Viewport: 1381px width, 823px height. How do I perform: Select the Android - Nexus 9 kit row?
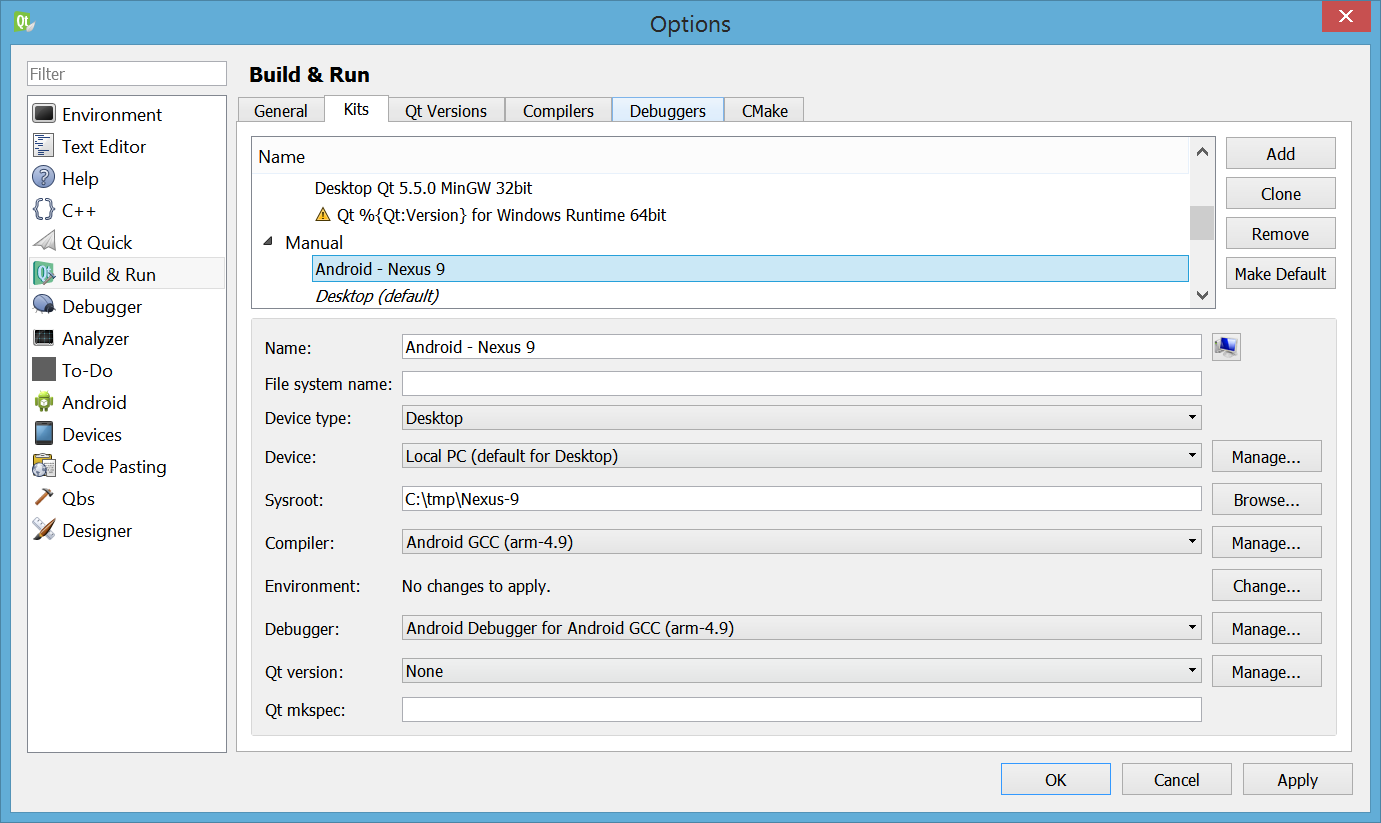(750, 268)
